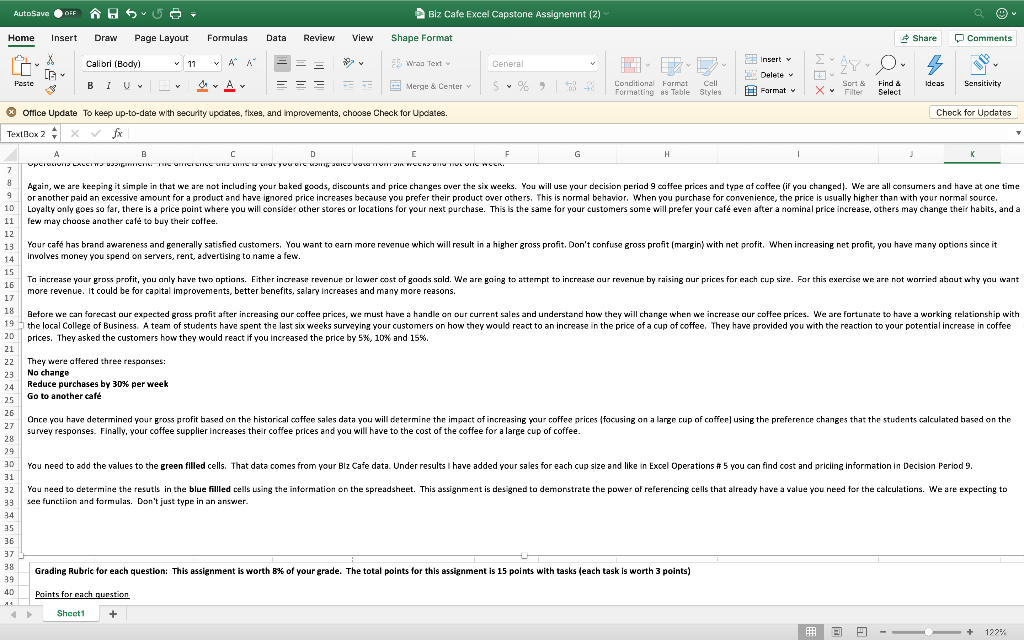Image resolution: width=1024 pixels, height=640 pixels.
Task: Switch to Page Layout view in status bar
Action: [x=837, y=632]
